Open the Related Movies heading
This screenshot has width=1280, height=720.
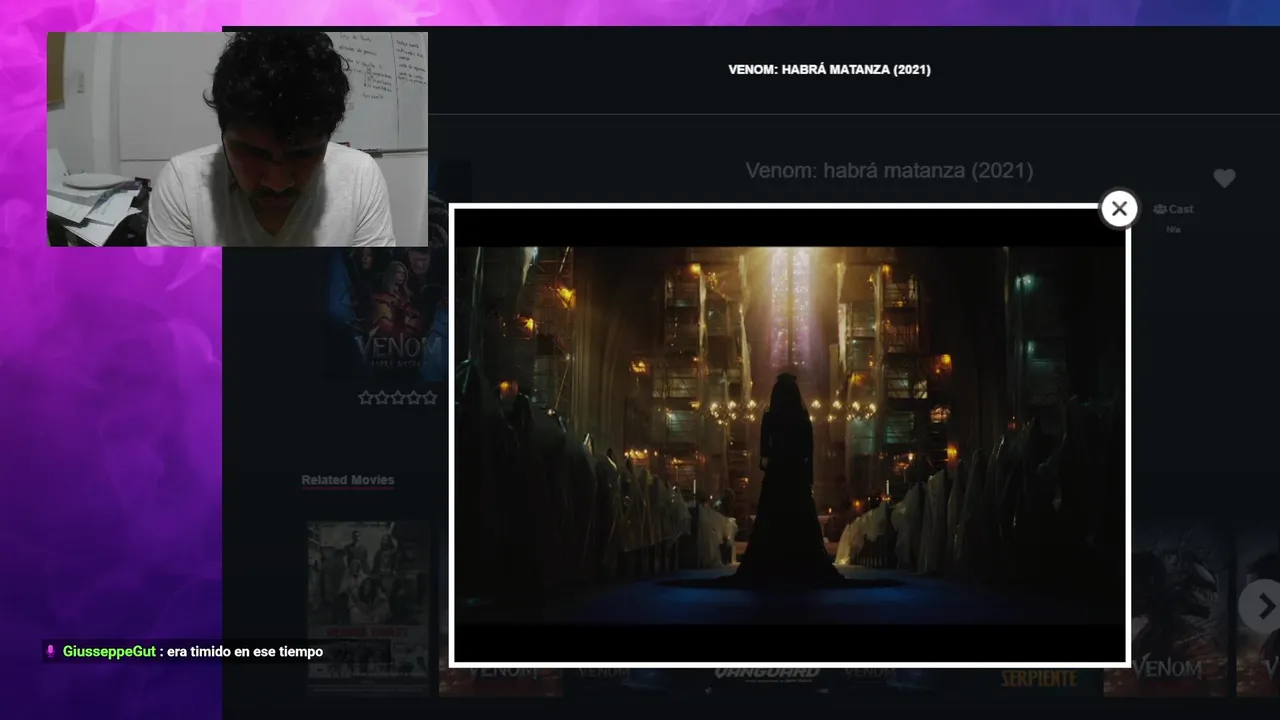pyautogui.click(x=348, y=480)
